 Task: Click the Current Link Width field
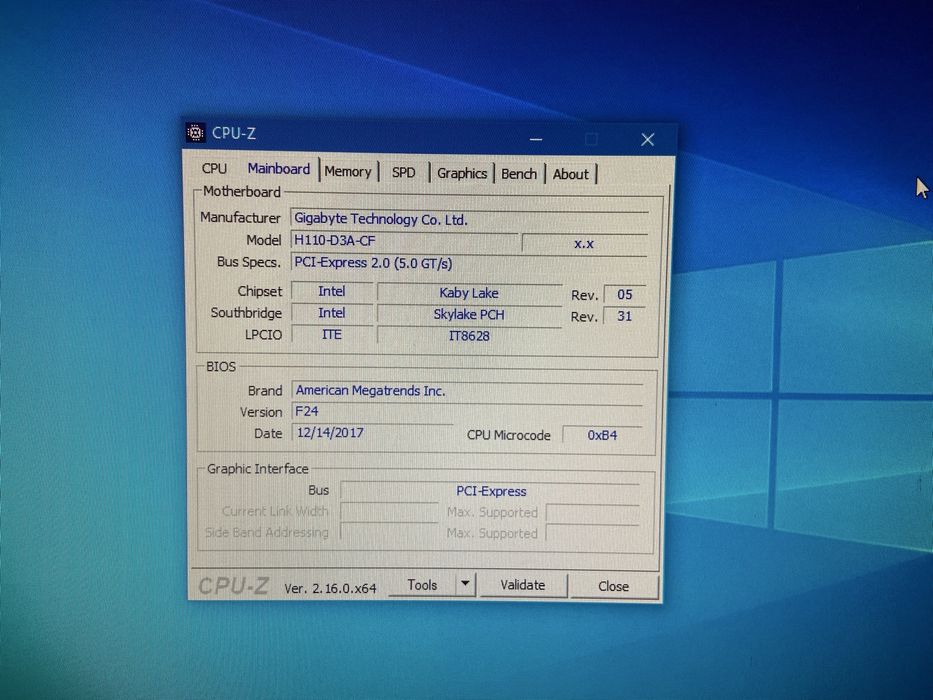(x=390, y=511)
